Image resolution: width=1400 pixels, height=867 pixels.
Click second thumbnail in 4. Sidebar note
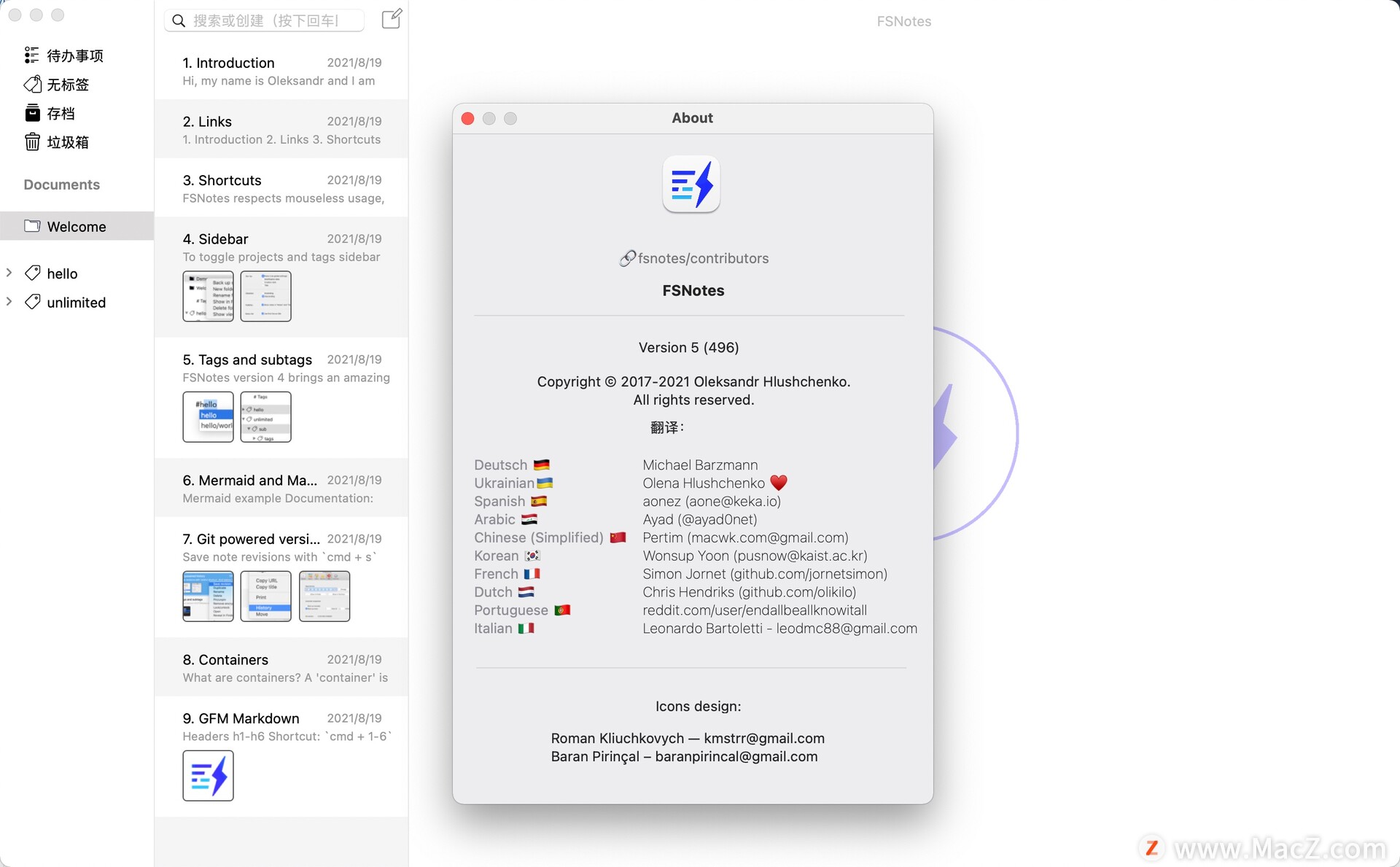click(266, 296)
